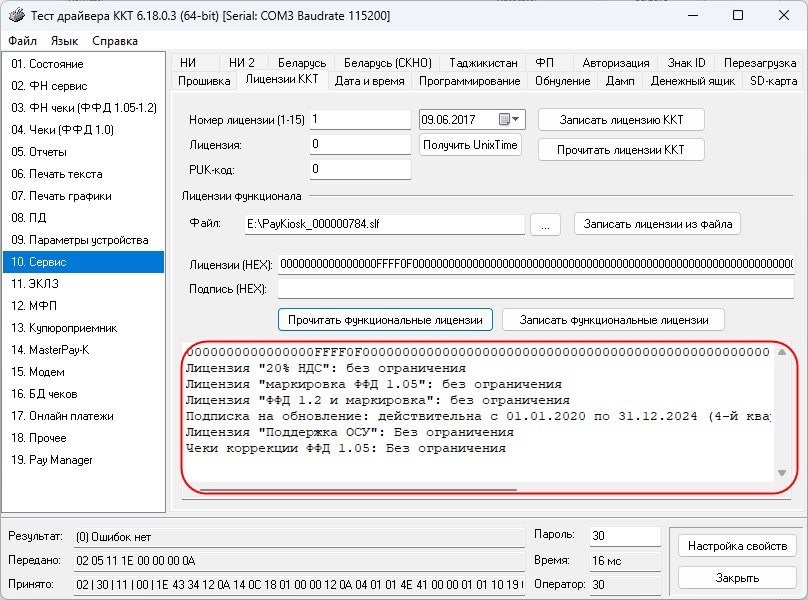
Task: Open the Файл menu
Action: click(23, 41)
